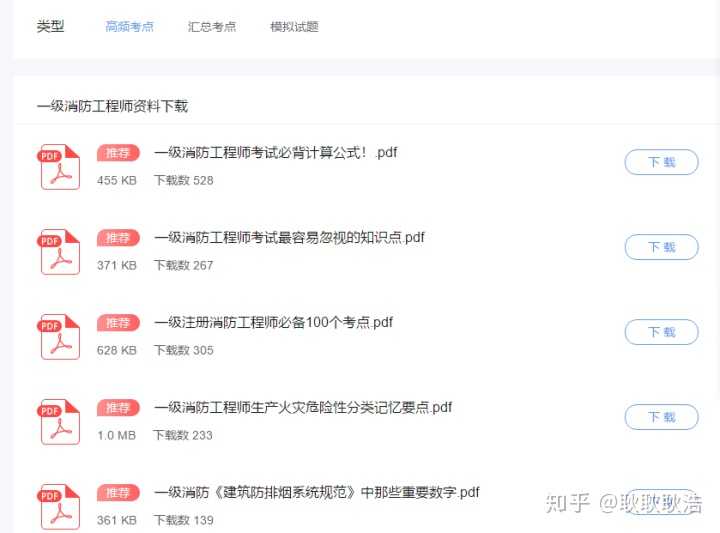Download 最容易忽视的知识点 pdf

(661, 247)
